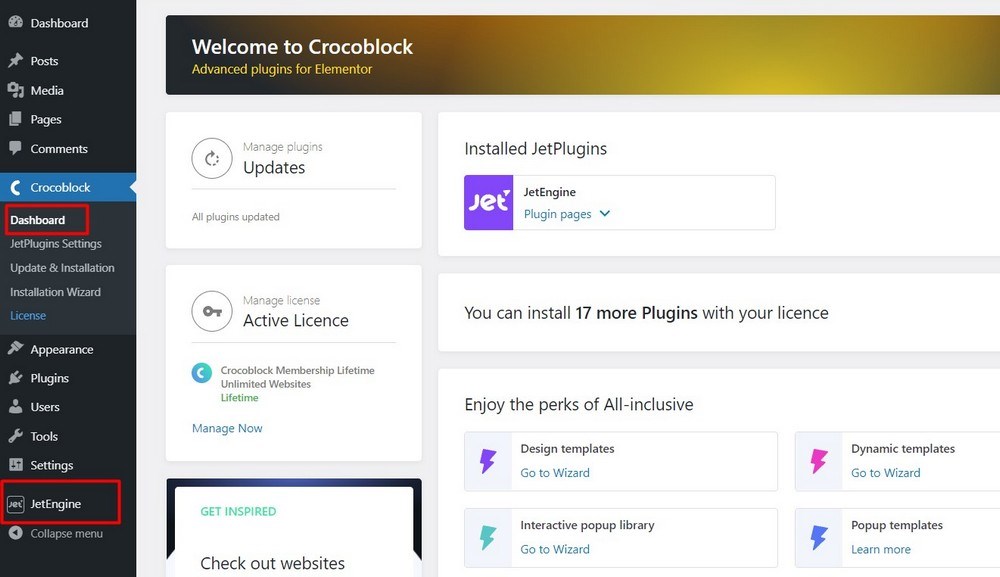Click the Active Licence key icon
The image size is (1000, 577).
[x=212, y=311]
